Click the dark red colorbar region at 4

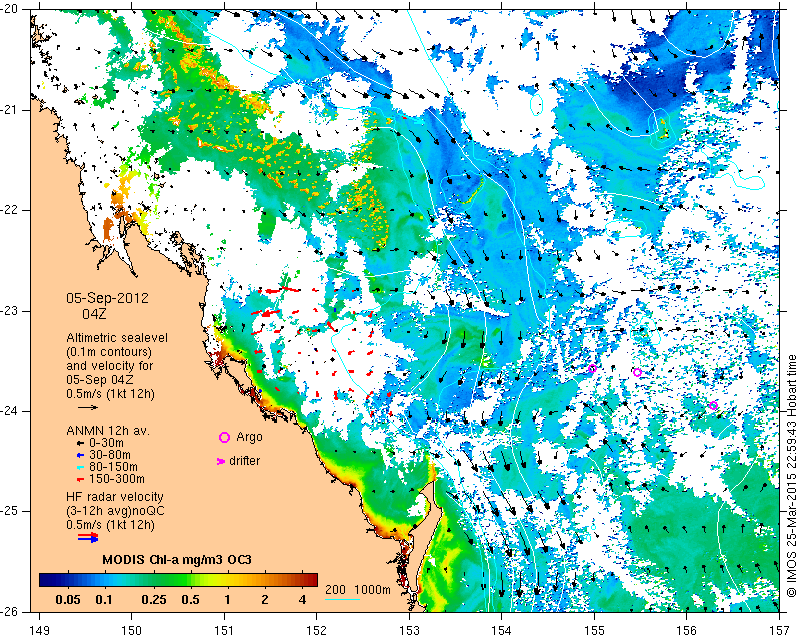302,580
